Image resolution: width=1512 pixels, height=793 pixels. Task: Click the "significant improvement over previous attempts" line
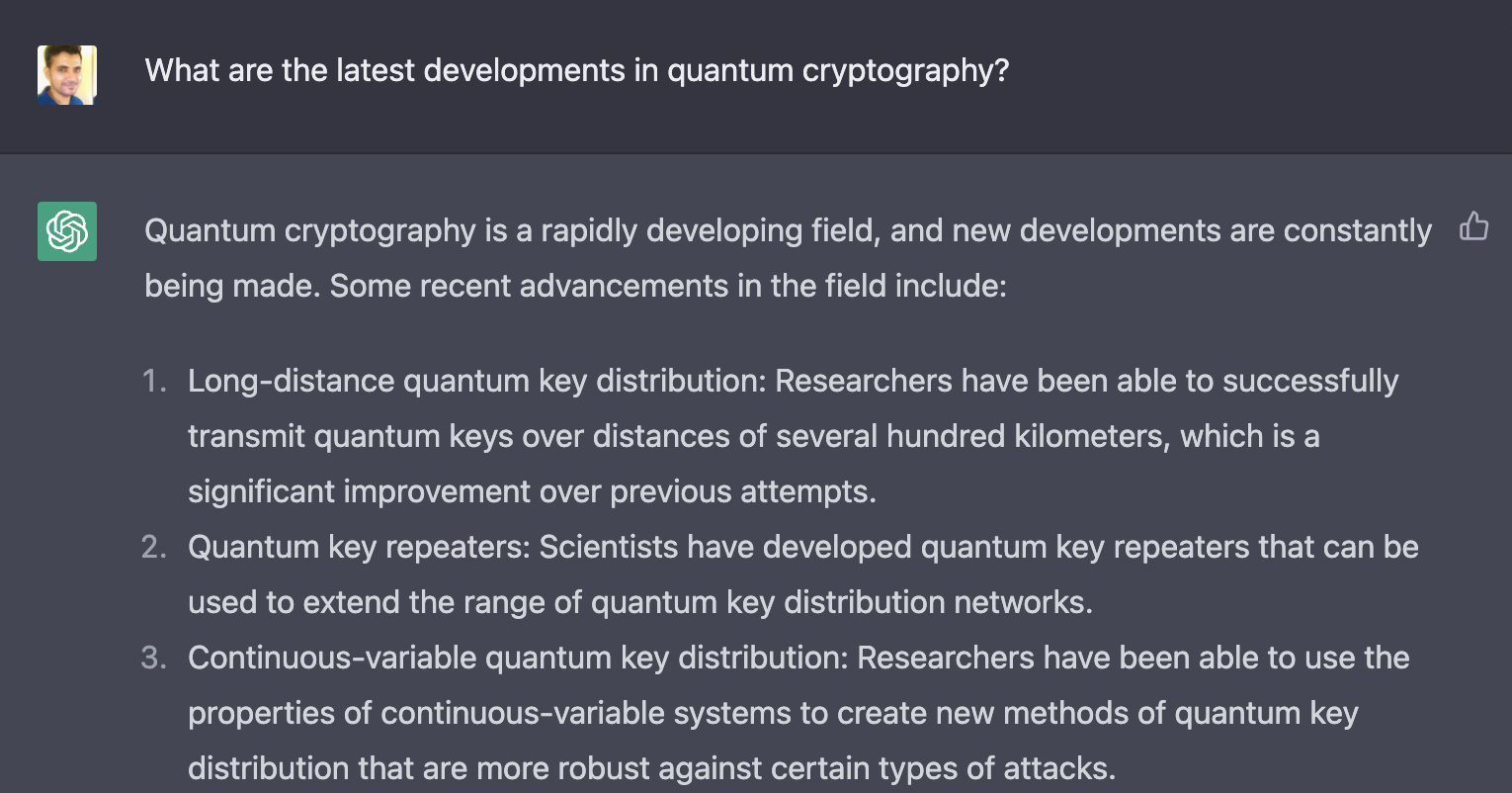(x=532, y=492)
